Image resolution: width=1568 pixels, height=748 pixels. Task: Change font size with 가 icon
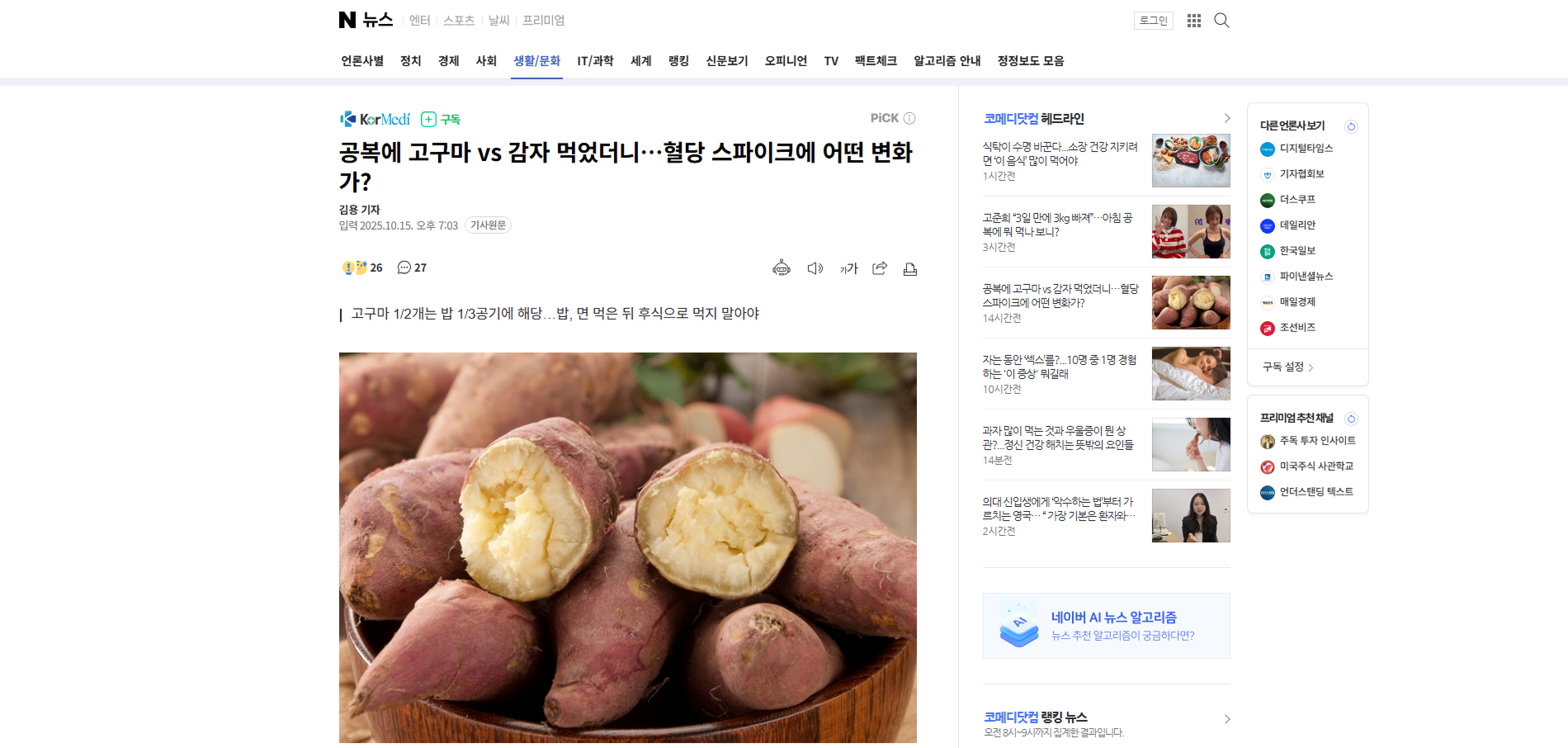(848, 268)
